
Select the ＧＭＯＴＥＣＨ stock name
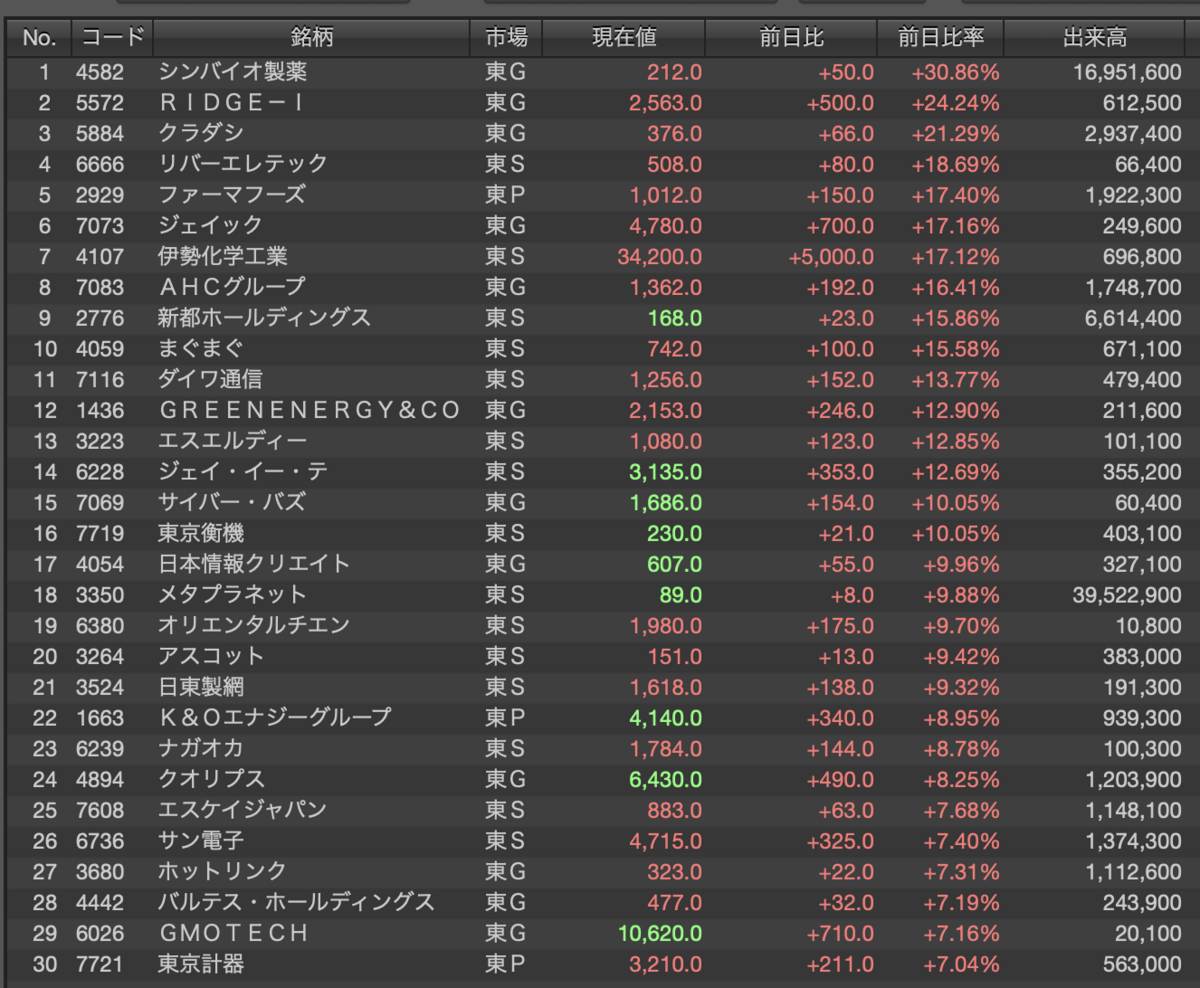(x=234, y=933)
